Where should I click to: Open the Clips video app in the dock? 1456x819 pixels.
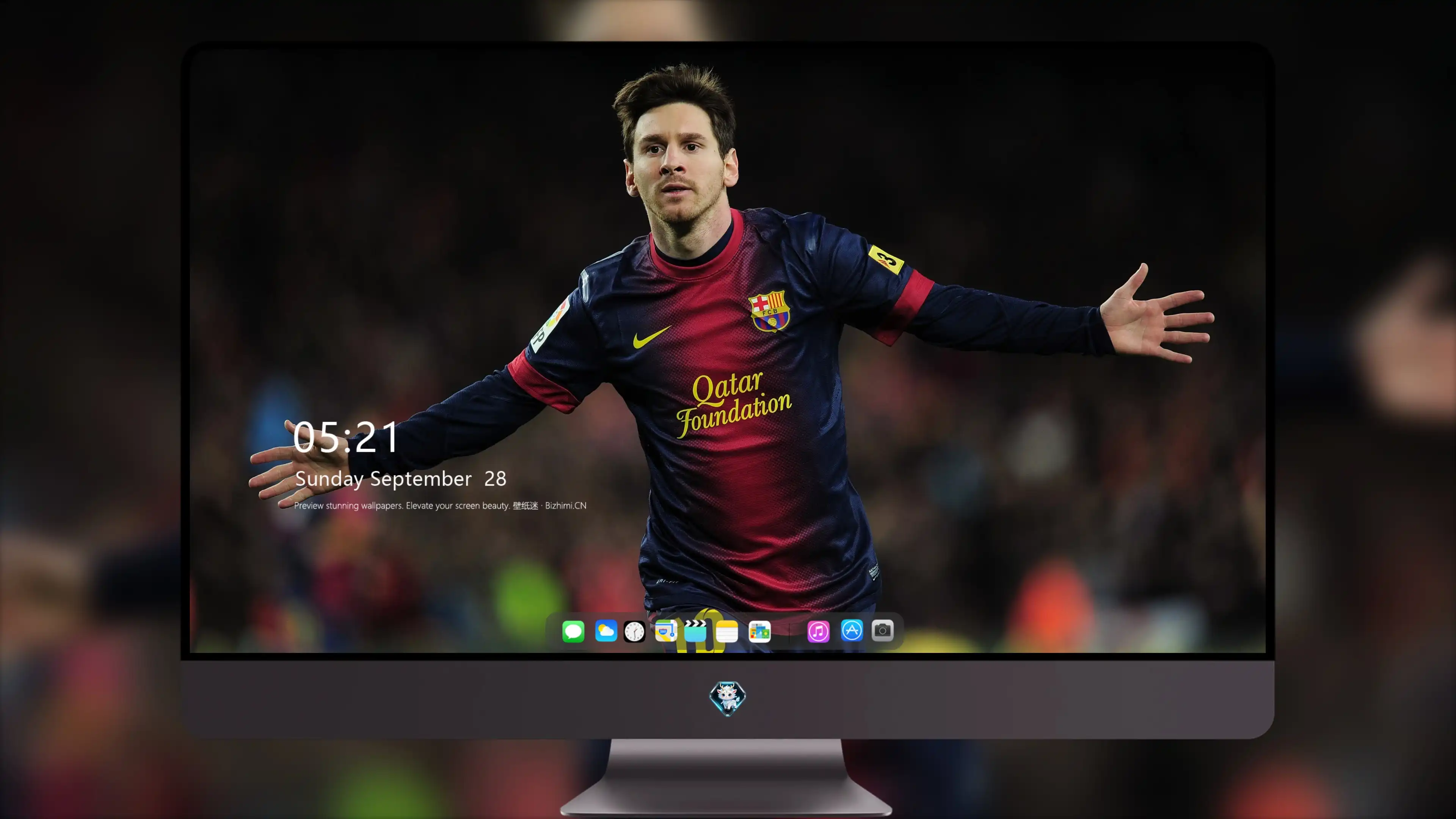click(x=695, y=631)
